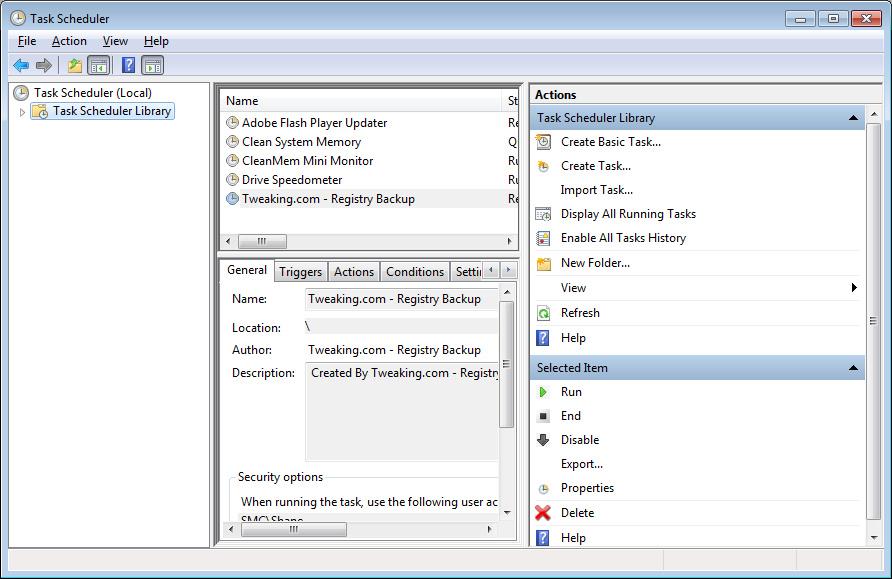This screenshot has height=579, width=892.
Task: Click the task list horizontal scrollbar thumb
Action: pyautogui.click(x=262, y=241)
